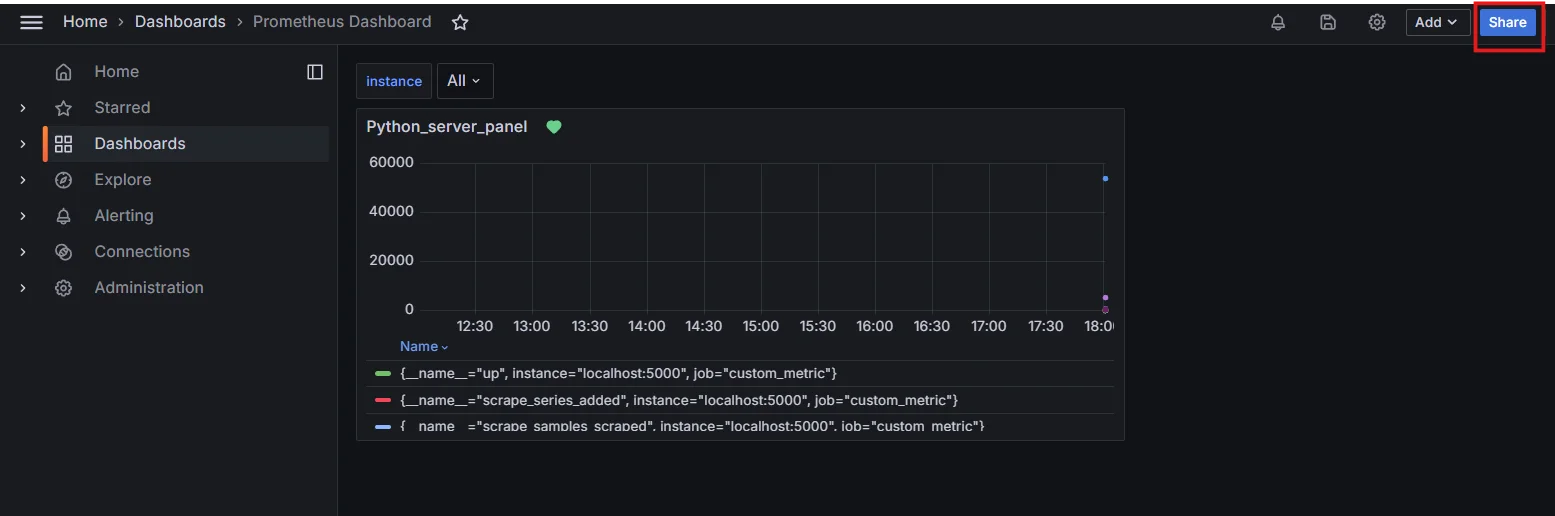Click the blue swatch of scrape_samples_scraped series
The width and height of the screenshot is (1555, 516).
[383, 427]
